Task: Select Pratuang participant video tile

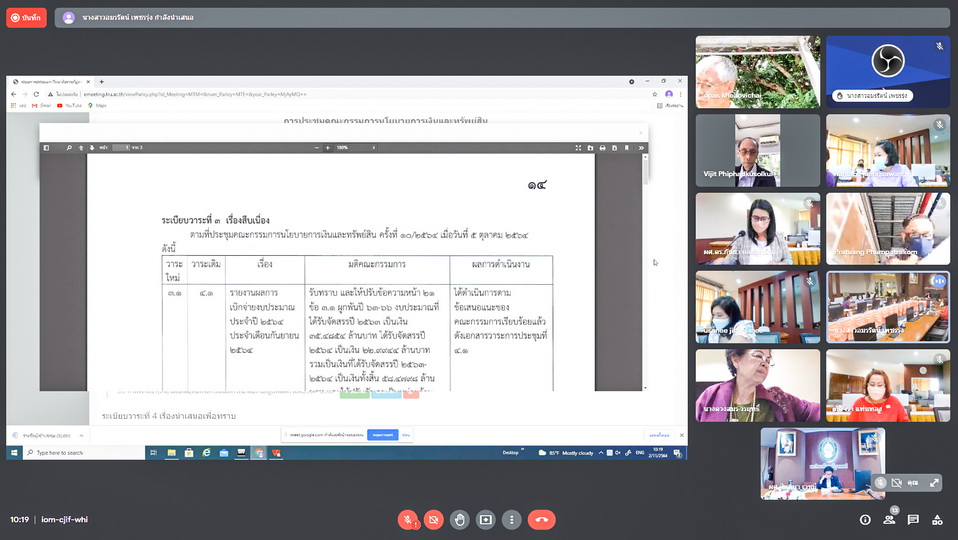Action: pyautogui.click(x=888, y=229)
